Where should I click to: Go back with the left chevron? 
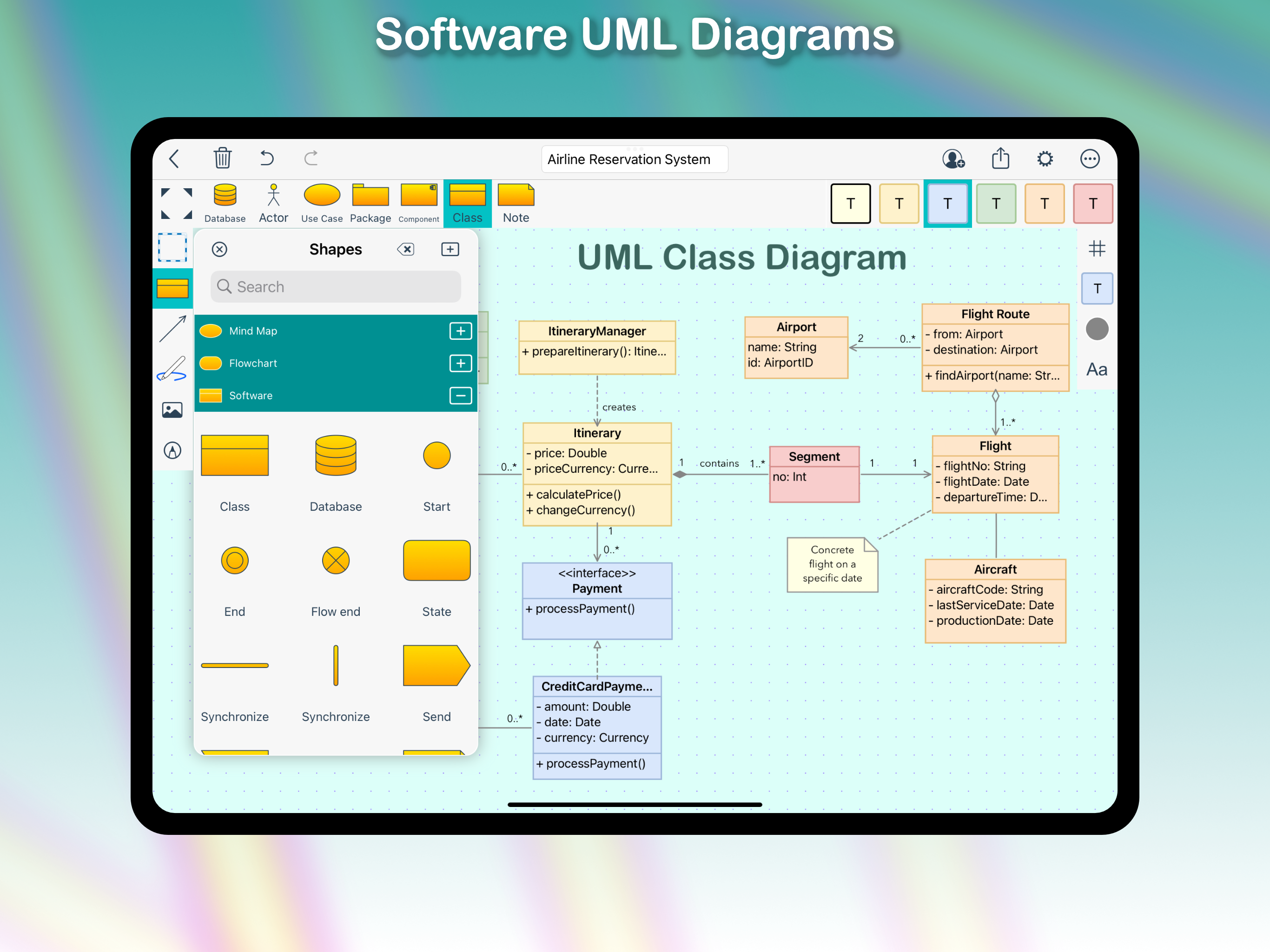click(x=174, y=159)
